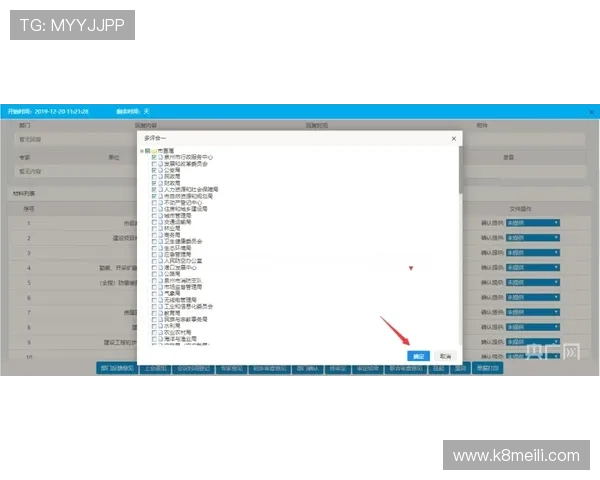Close the 多评合一 dialog with X
This screenshot has height=480, width=600.
pos(455,136)
